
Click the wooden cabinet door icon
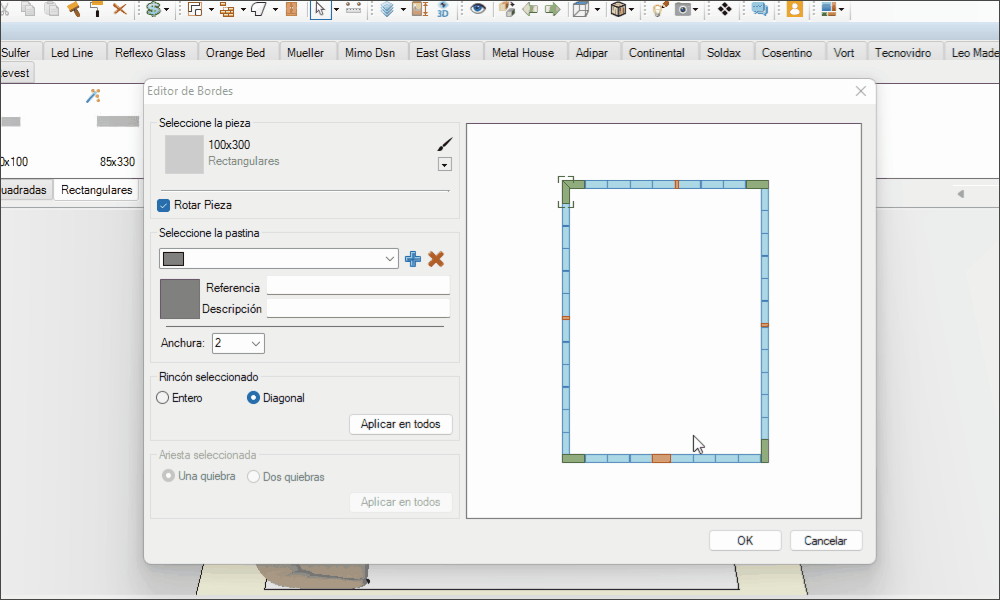[x=291, y=9]
